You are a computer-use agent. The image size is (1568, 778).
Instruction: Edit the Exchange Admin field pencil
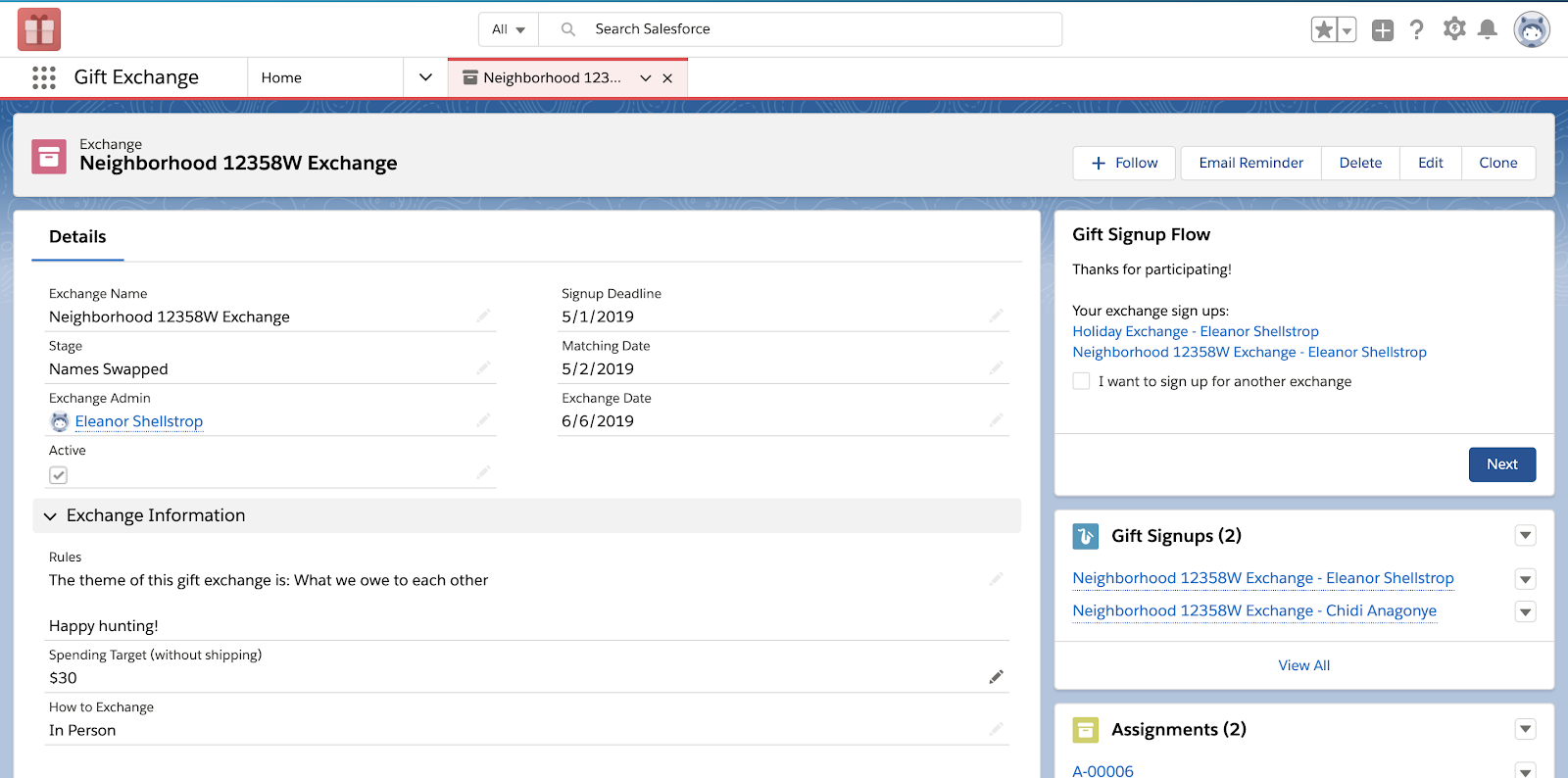point(483,419)
